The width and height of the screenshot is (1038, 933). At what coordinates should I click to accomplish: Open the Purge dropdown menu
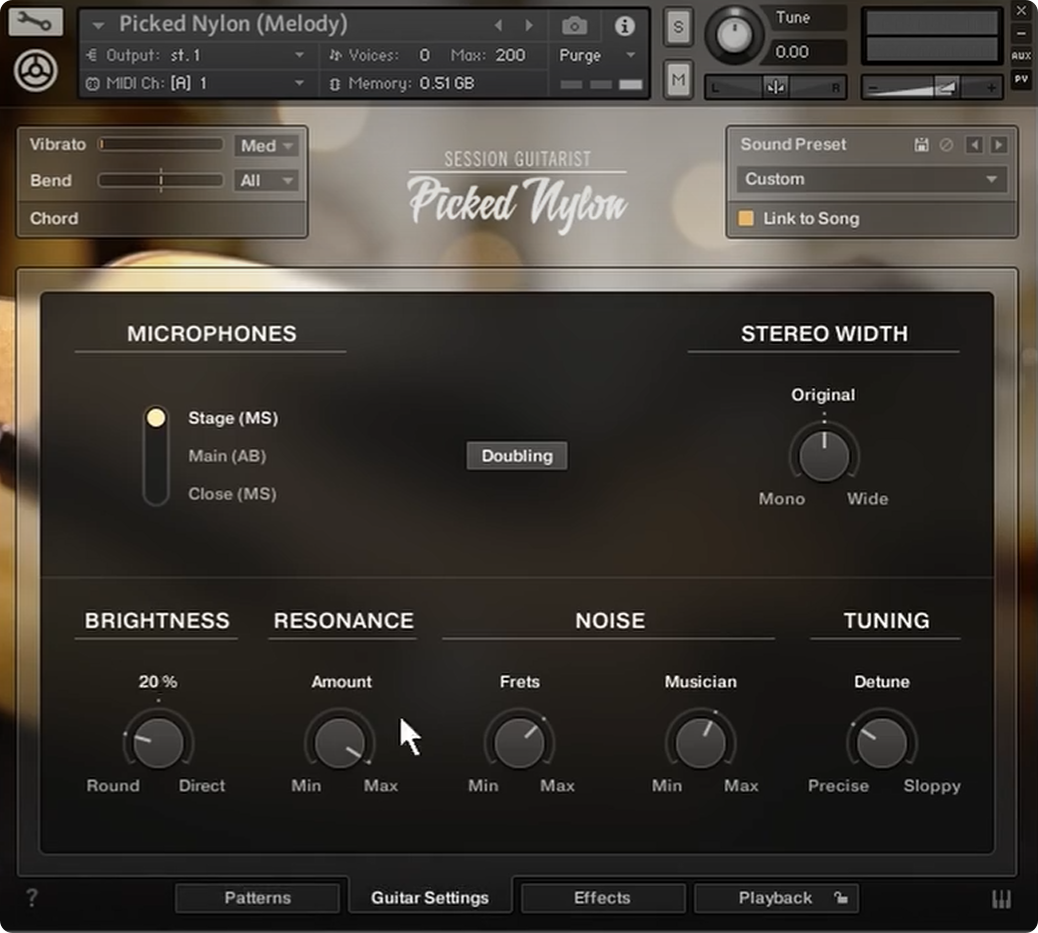(597, 55)
